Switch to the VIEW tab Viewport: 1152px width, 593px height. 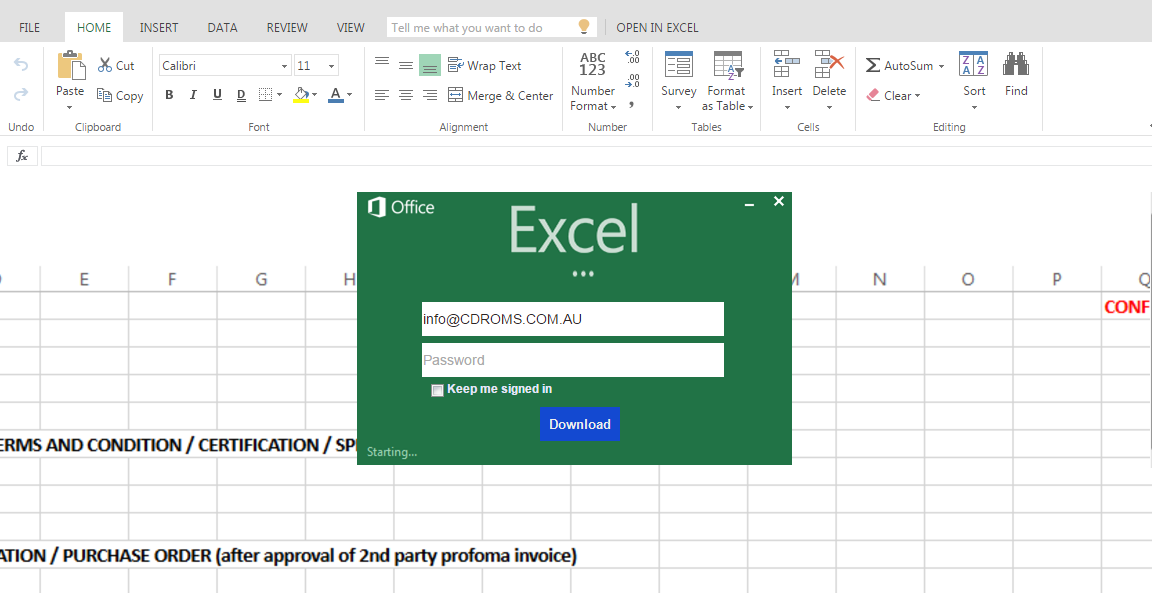[x=350, y=27]
